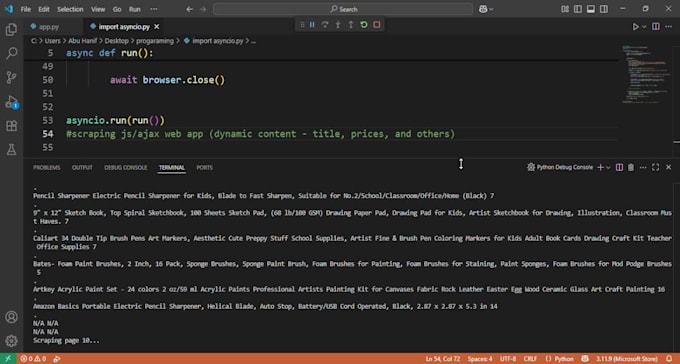Click the progaraming breadcrumb folder

tap(155, 41)
